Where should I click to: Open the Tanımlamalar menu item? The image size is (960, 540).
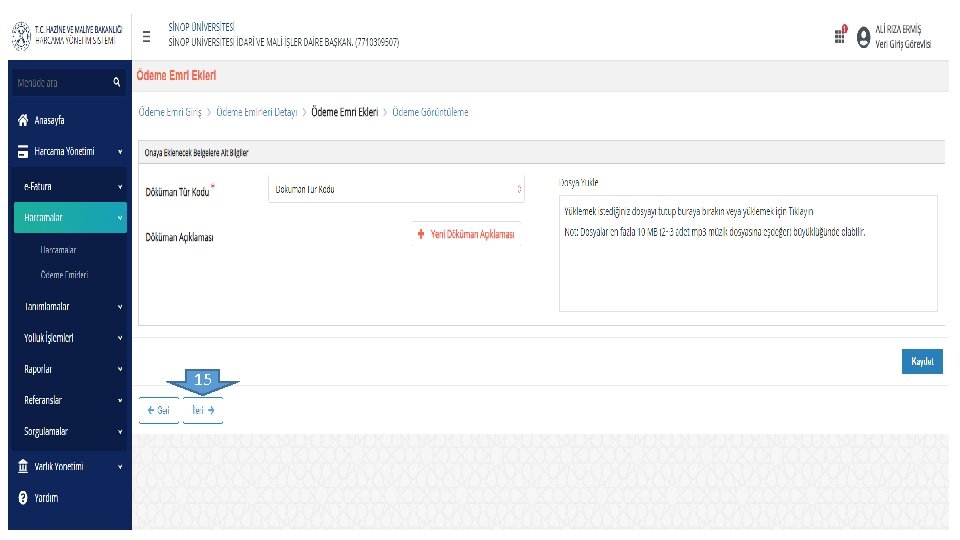pos(47,307)
